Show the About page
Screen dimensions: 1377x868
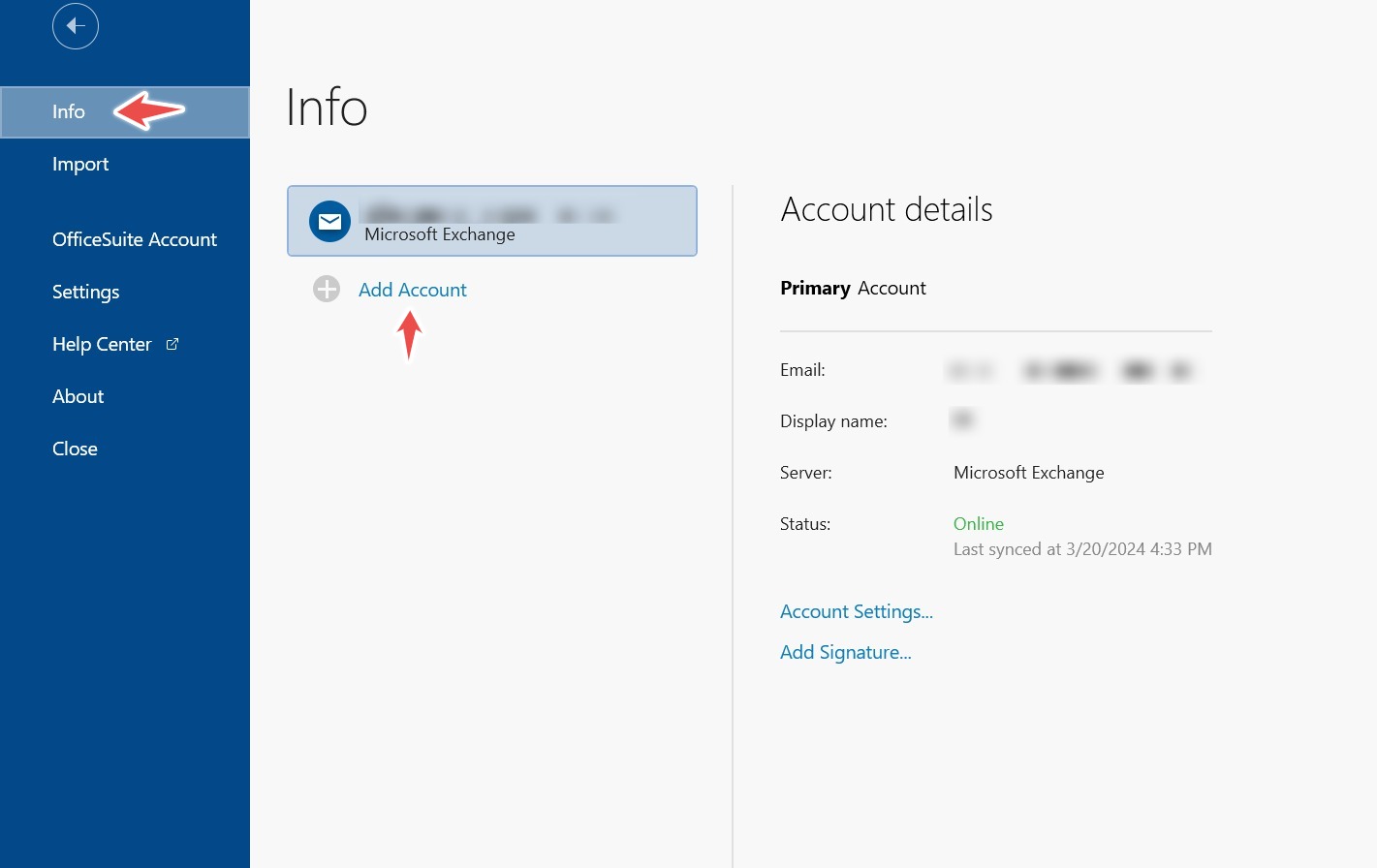(78, 396)
